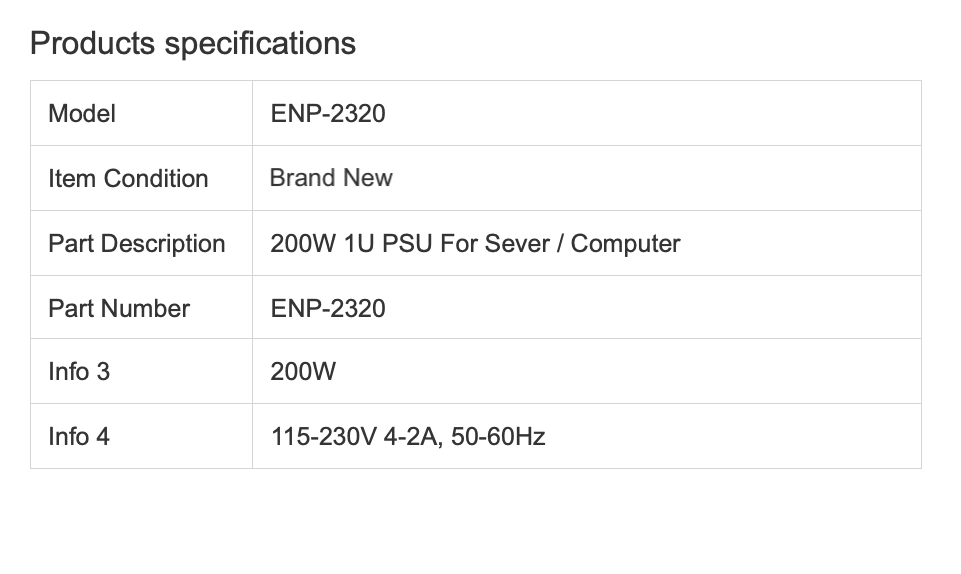Click the ENP-2320 part number value
Viewport: 961px width, 574px height.
pyautogui.click(x=328, y=309)
